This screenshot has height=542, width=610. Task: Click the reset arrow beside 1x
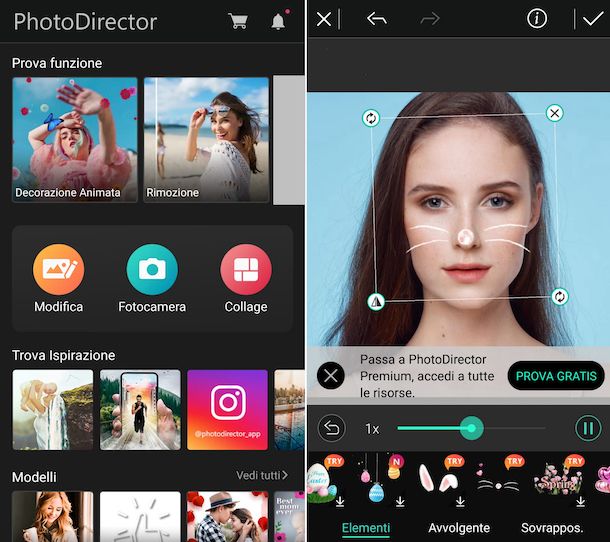click(x=331, y=428)
